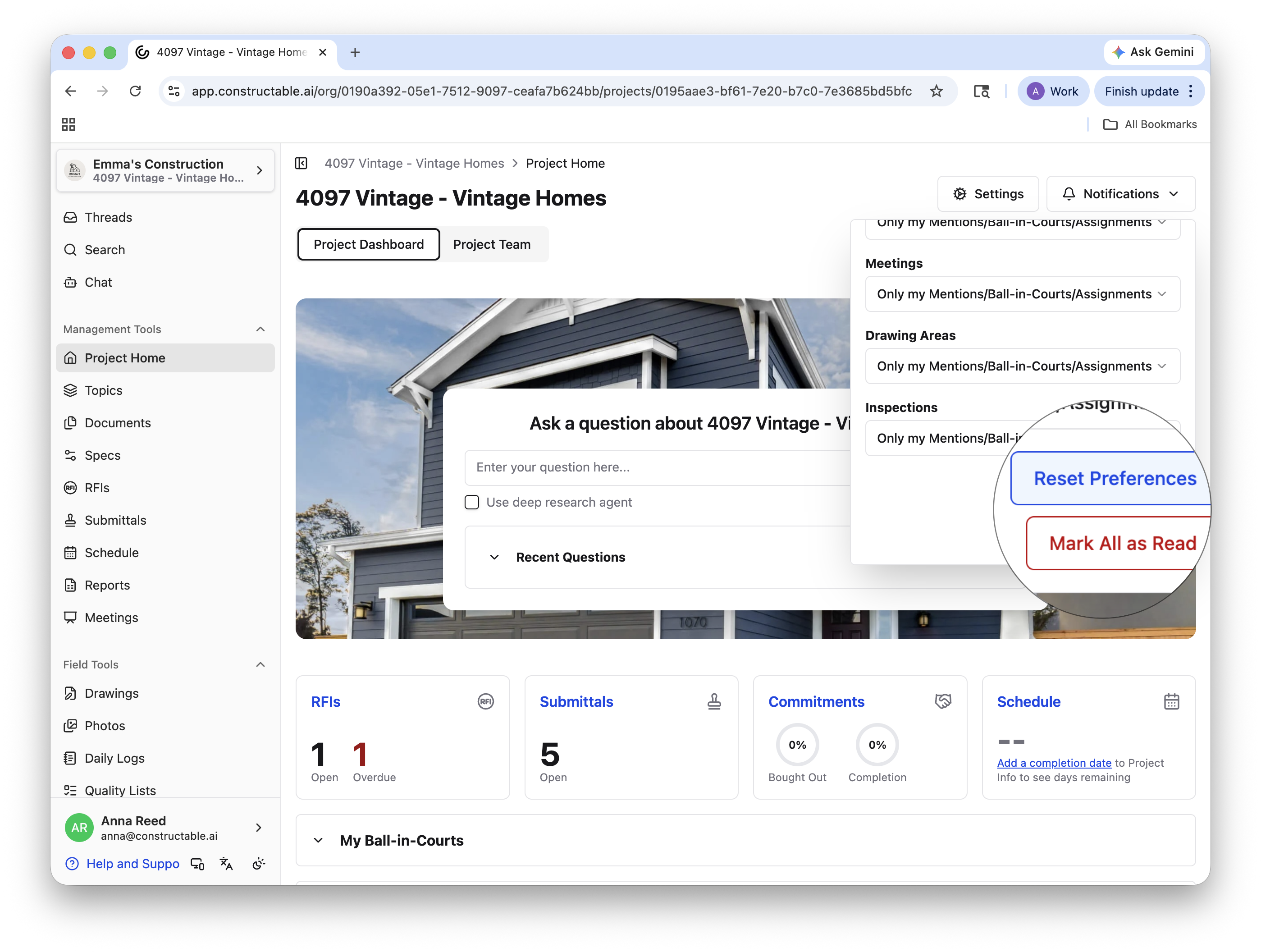Open the Meetings notification preference dropdown
This screenshot has height=952, width=1261.
1023,294
